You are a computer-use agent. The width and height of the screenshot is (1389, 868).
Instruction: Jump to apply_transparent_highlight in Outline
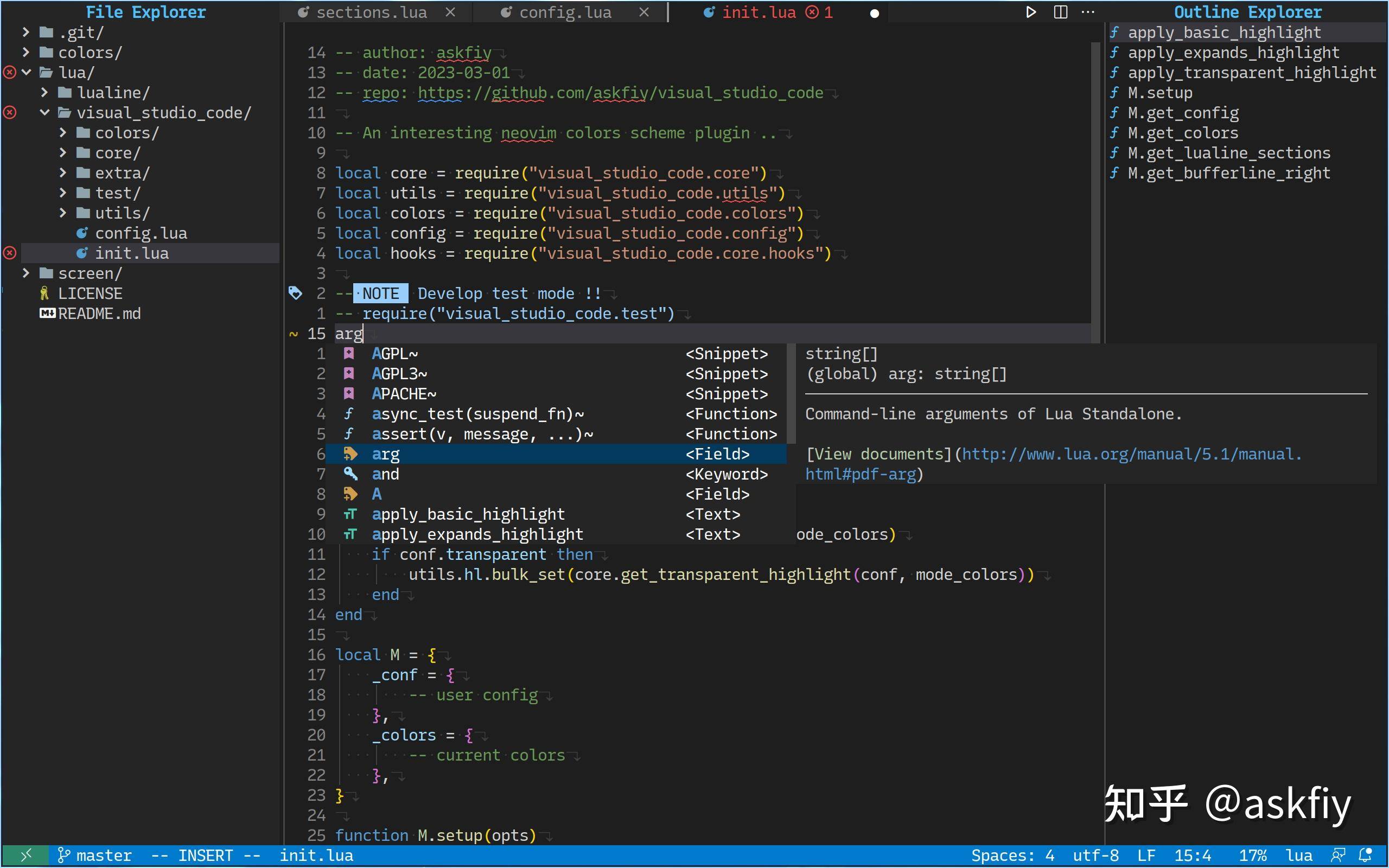(1252, 72)
